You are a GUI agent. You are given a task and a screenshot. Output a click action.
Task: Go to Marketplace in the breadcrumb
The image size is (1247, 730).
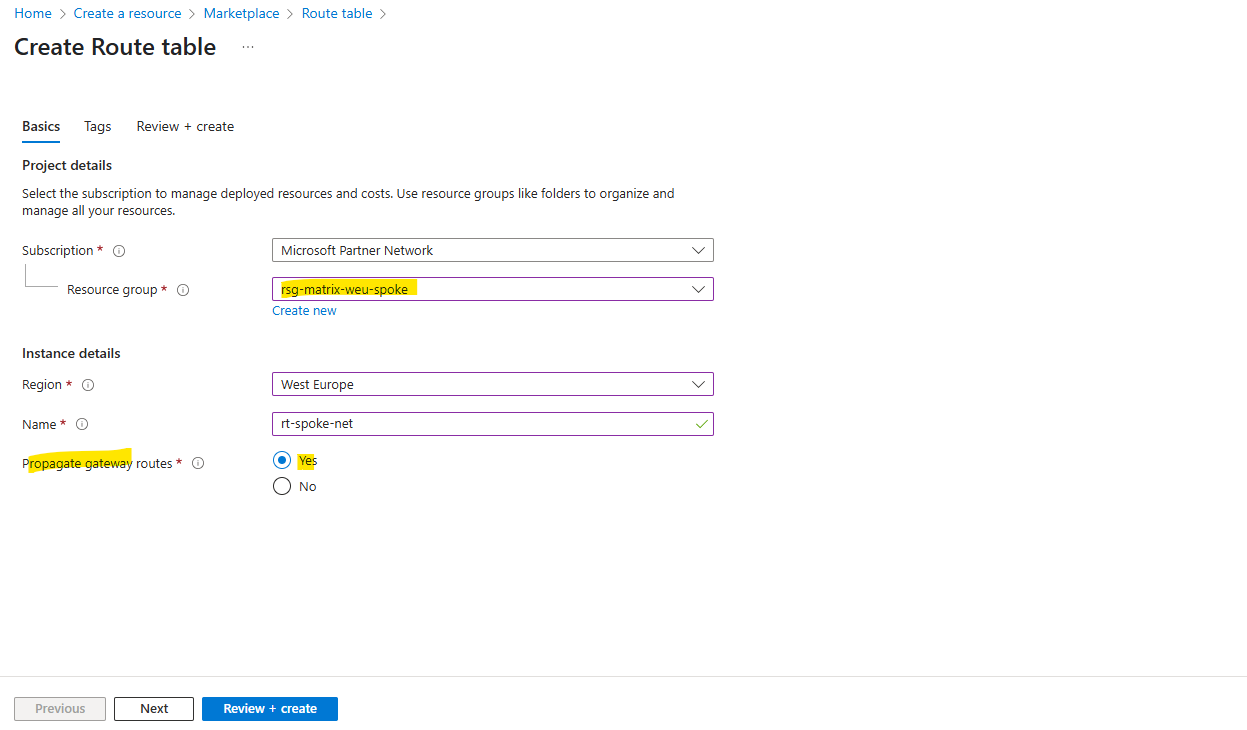[x=242, y=14]
